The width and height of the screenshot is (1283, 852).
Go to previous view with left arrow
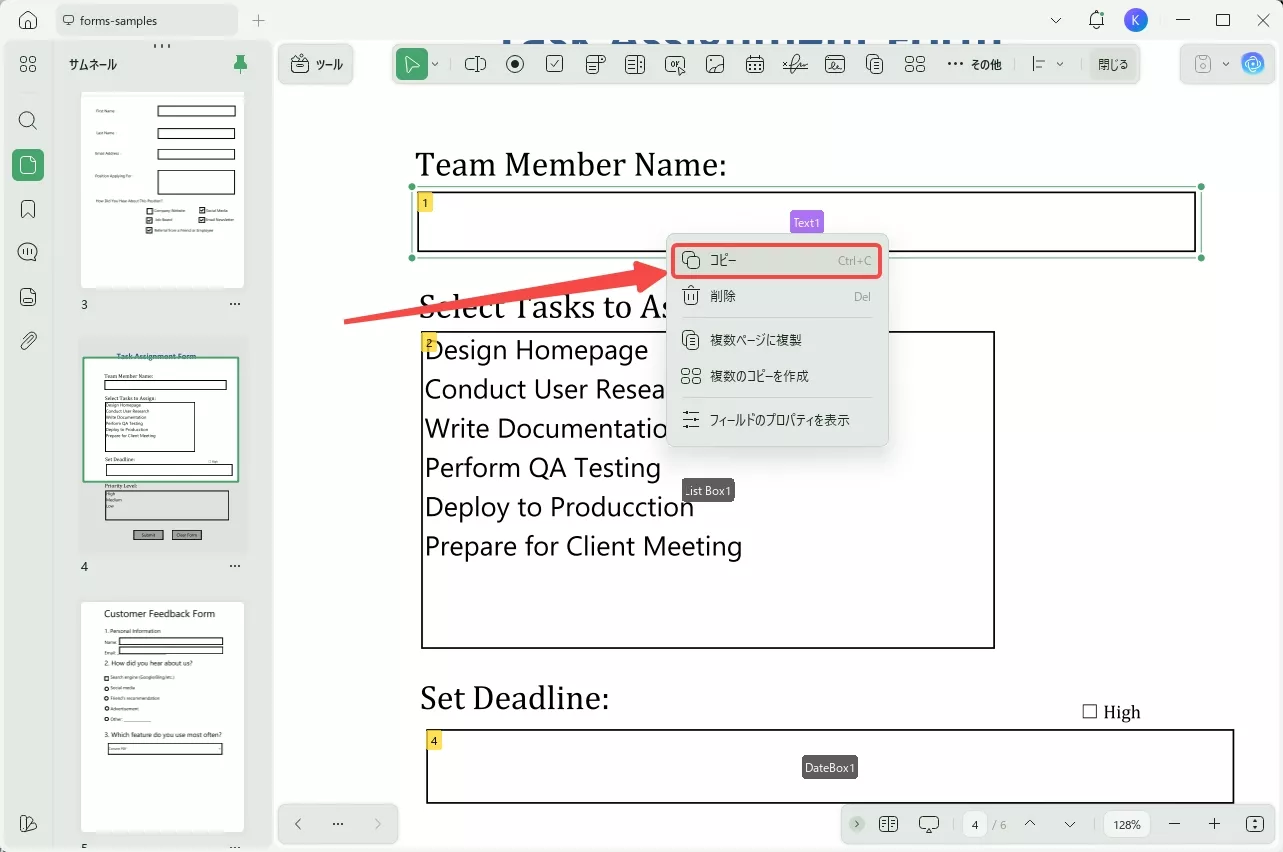(x=298, y=824)
